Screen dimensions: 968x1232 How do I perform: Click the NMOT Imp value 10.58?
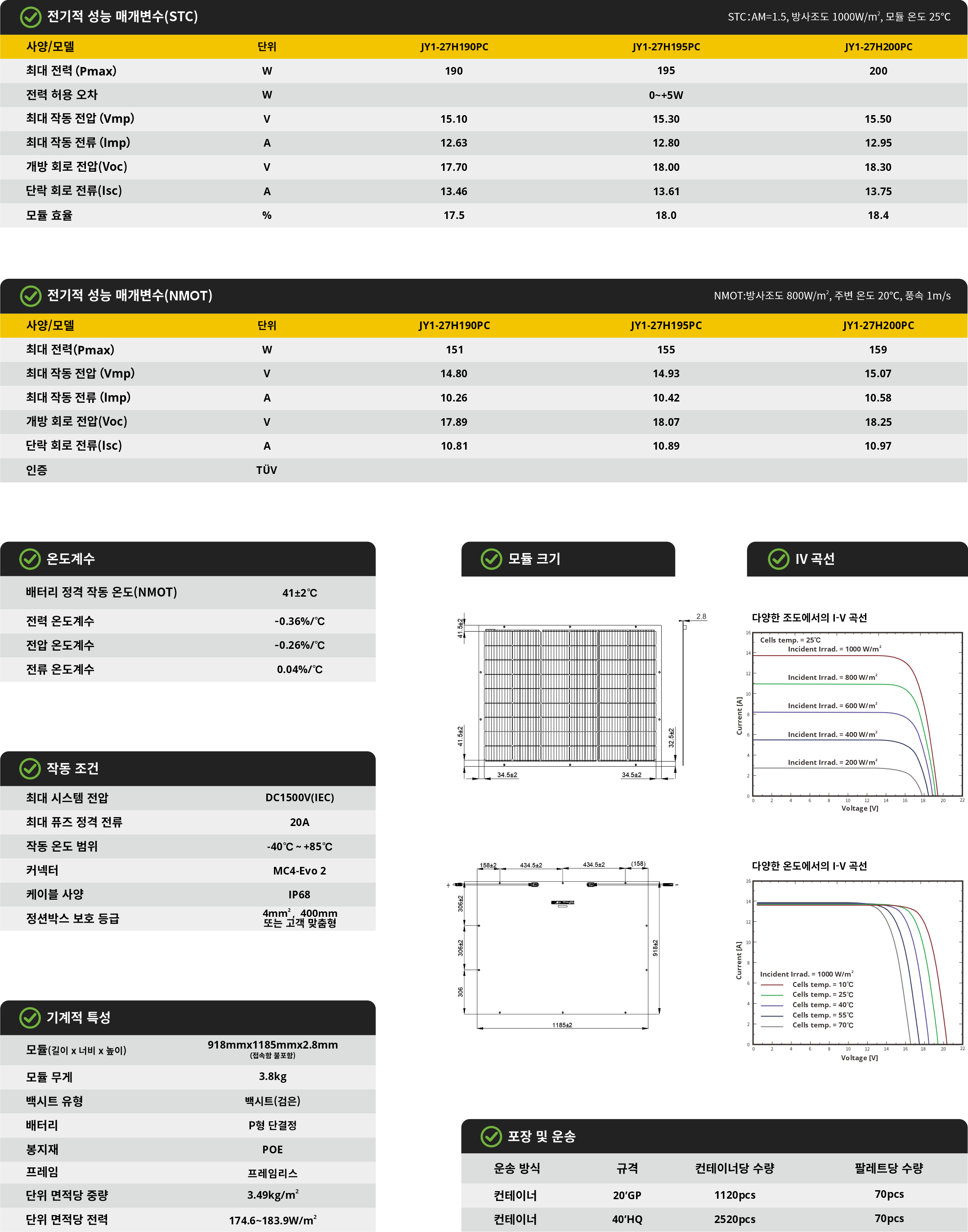[x=878, y=397]
